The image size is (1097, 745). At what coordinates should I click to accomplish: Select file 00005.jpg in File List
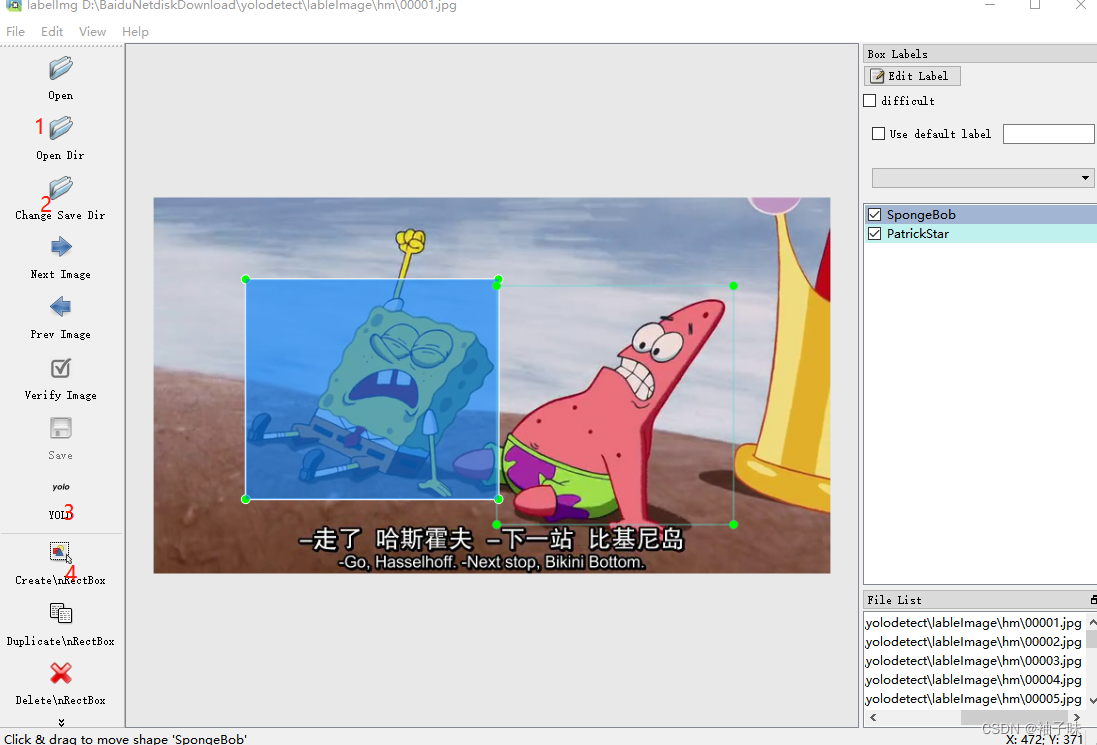973,698
